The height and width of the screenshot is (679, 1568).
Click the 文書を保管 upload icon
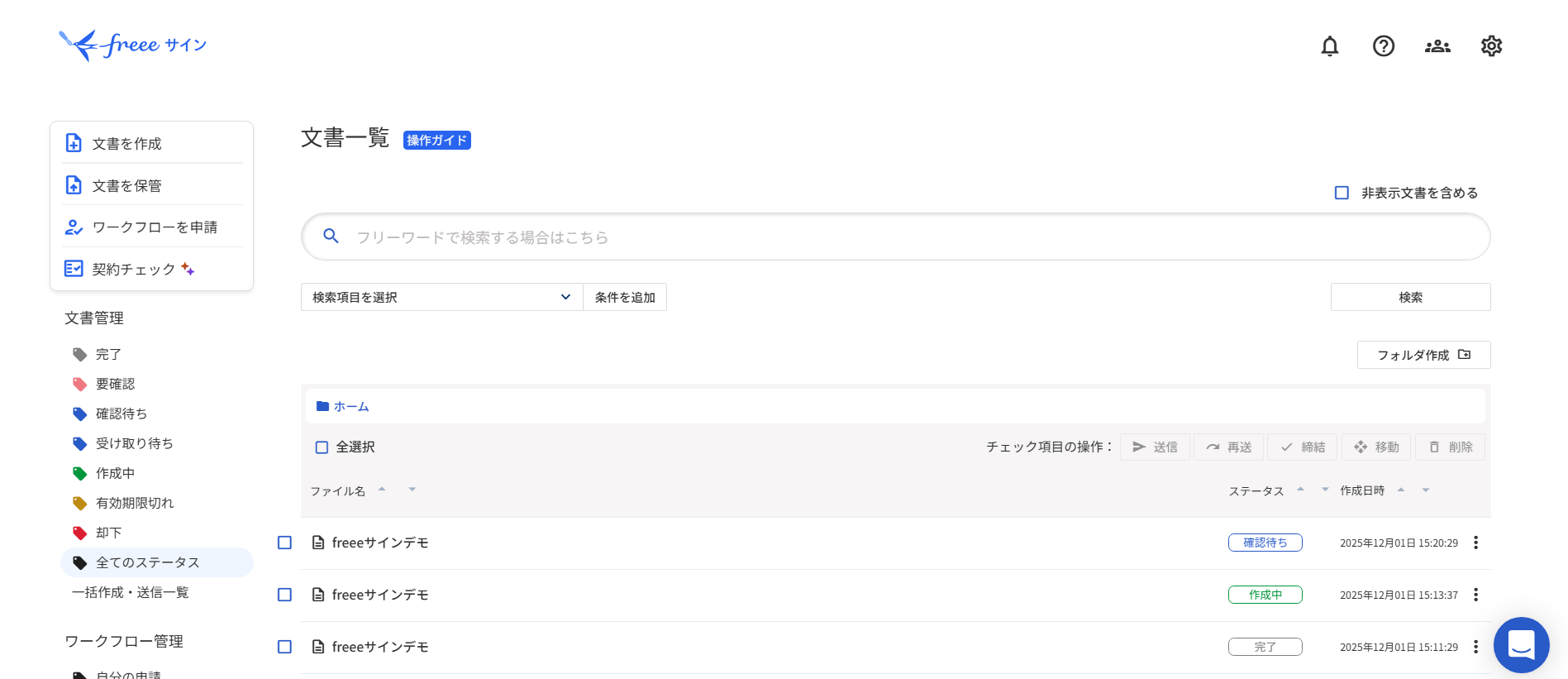pos(74,185)
